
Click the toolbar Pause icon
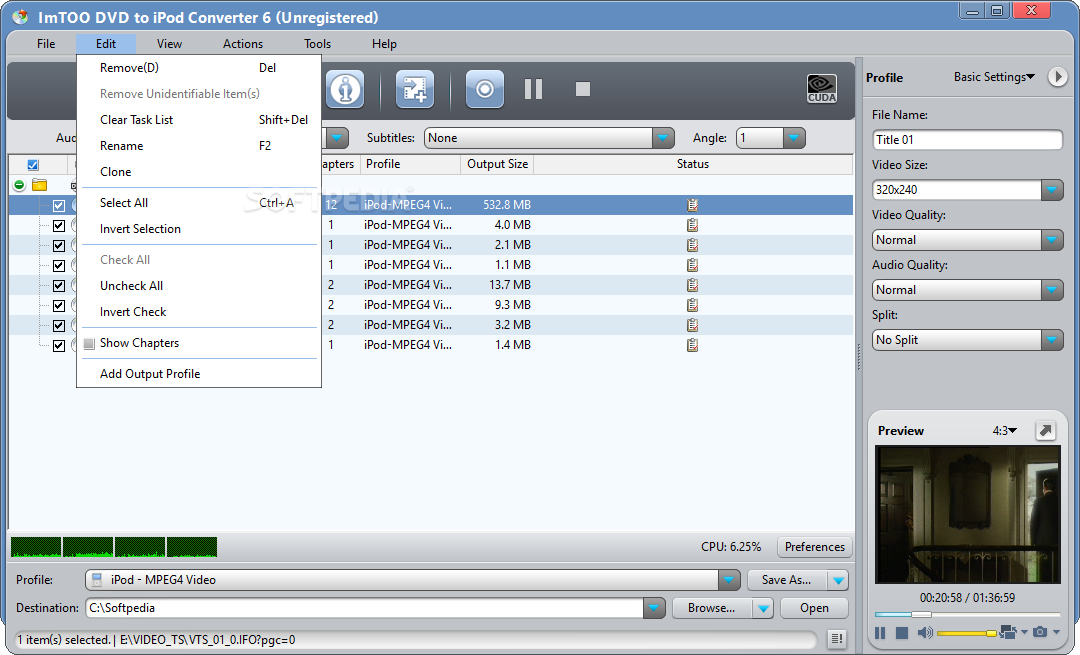click(534, 89)
